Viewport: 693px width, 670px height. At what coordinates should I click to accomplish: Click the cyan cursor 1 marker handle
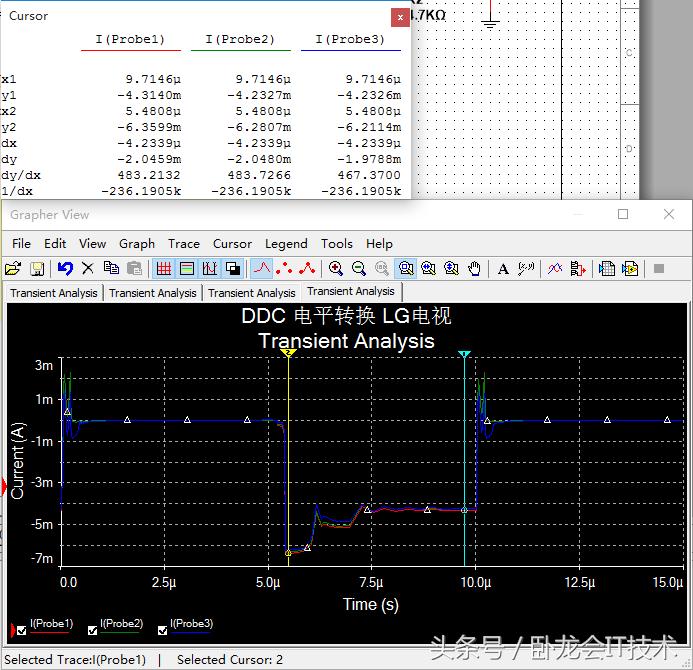464,354
